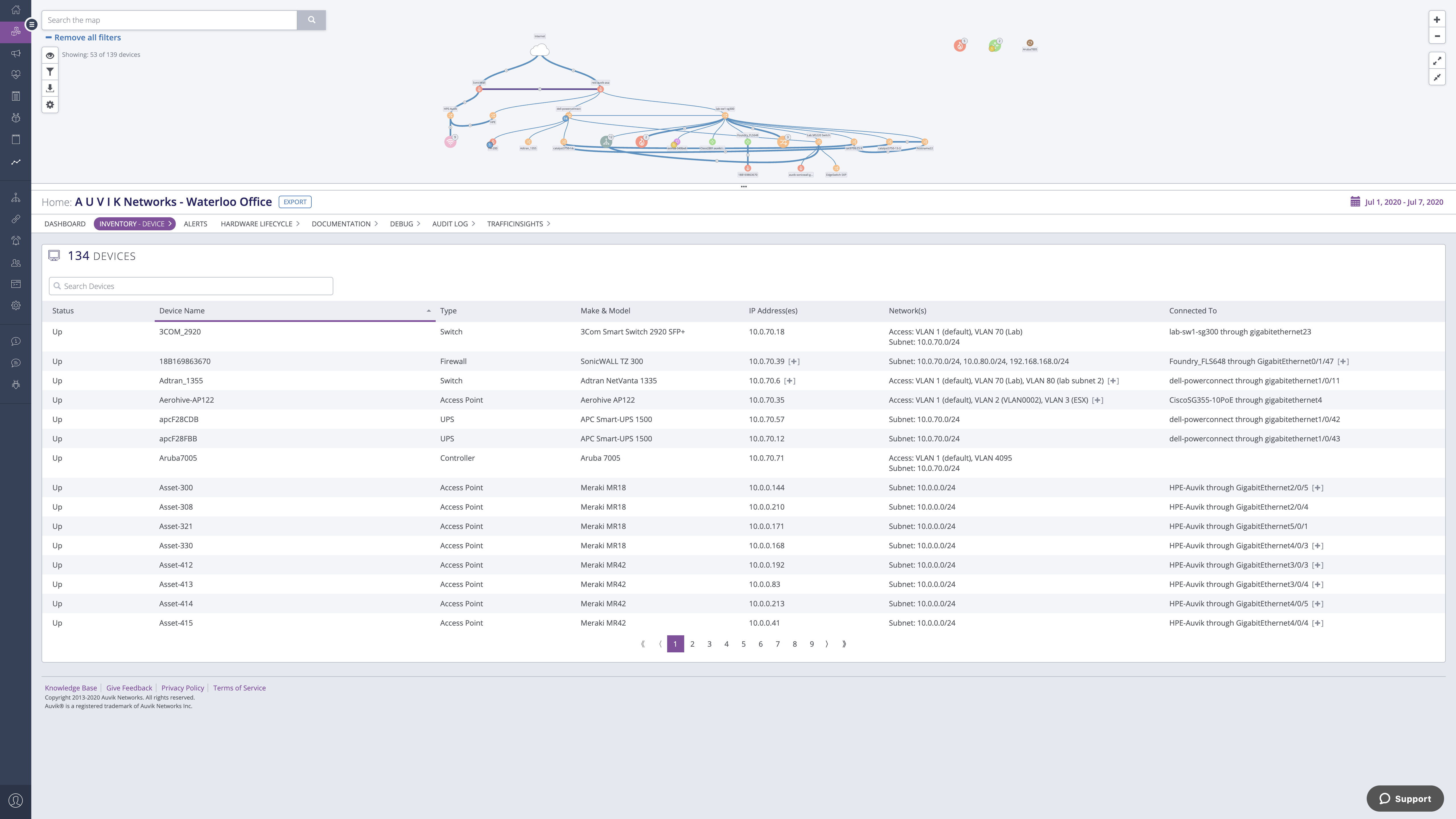Go to page 5 of devices
The height and width of the screenshot is (819, 1456).
(x=743, y=644)
